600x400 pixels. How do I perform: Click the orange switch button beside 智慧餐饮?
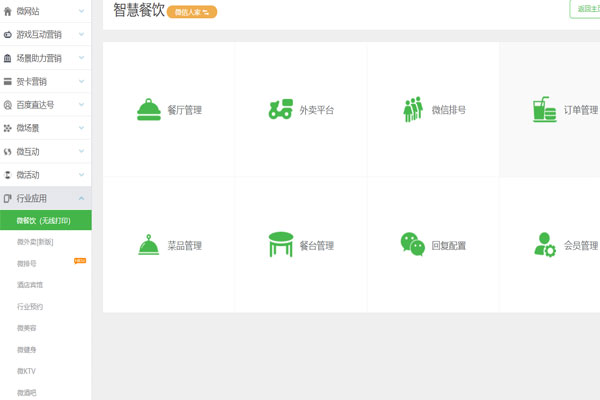192,12
